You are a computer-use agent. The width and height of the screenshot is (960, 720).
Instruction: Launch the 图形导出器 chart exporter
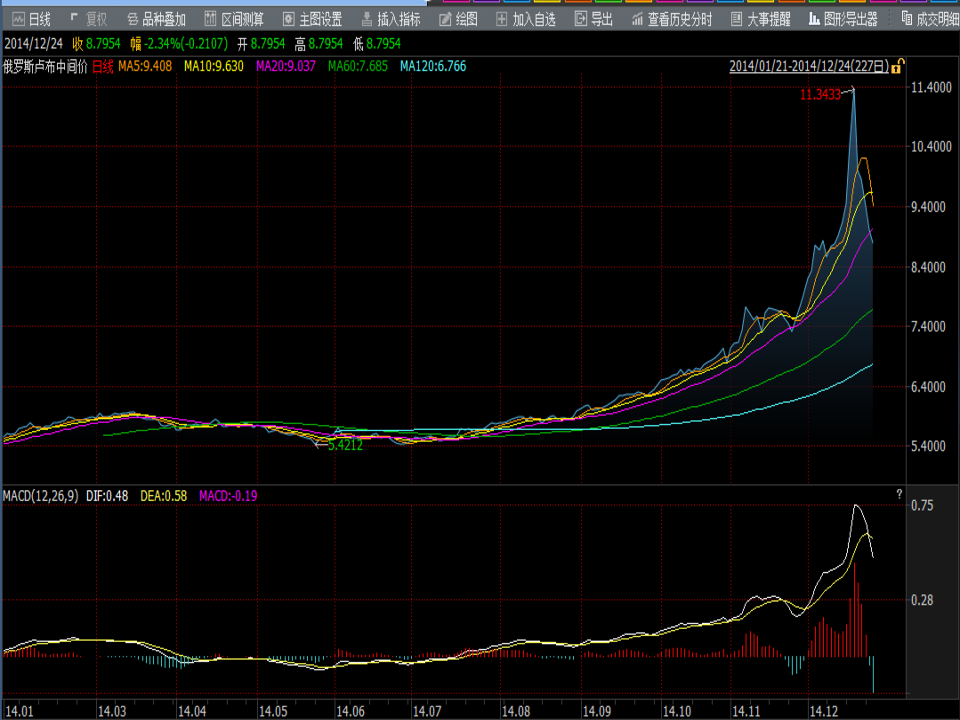coord(844,20)
